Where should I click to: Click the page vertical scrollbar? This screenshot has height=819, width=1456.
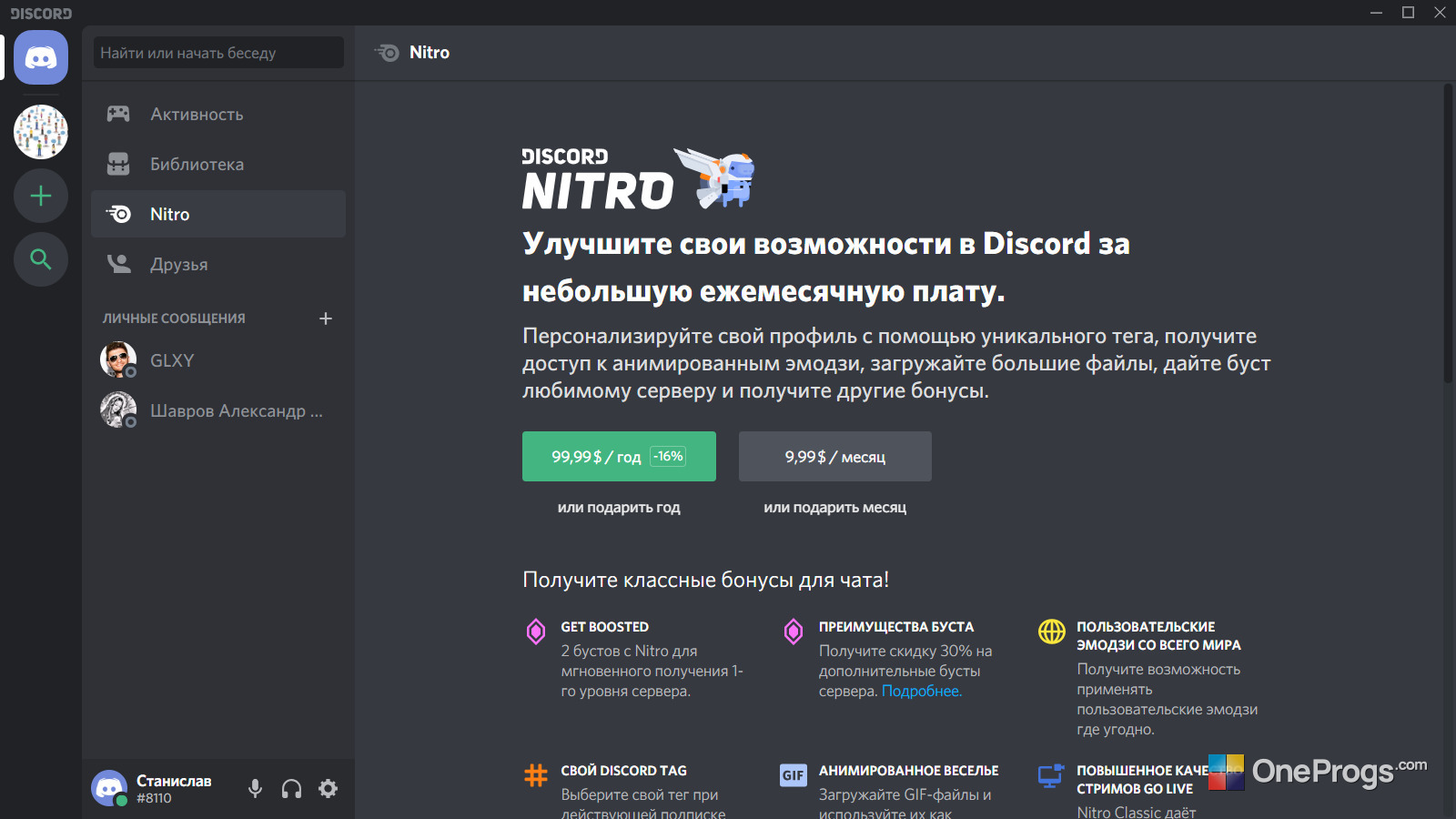[1448, 234]
